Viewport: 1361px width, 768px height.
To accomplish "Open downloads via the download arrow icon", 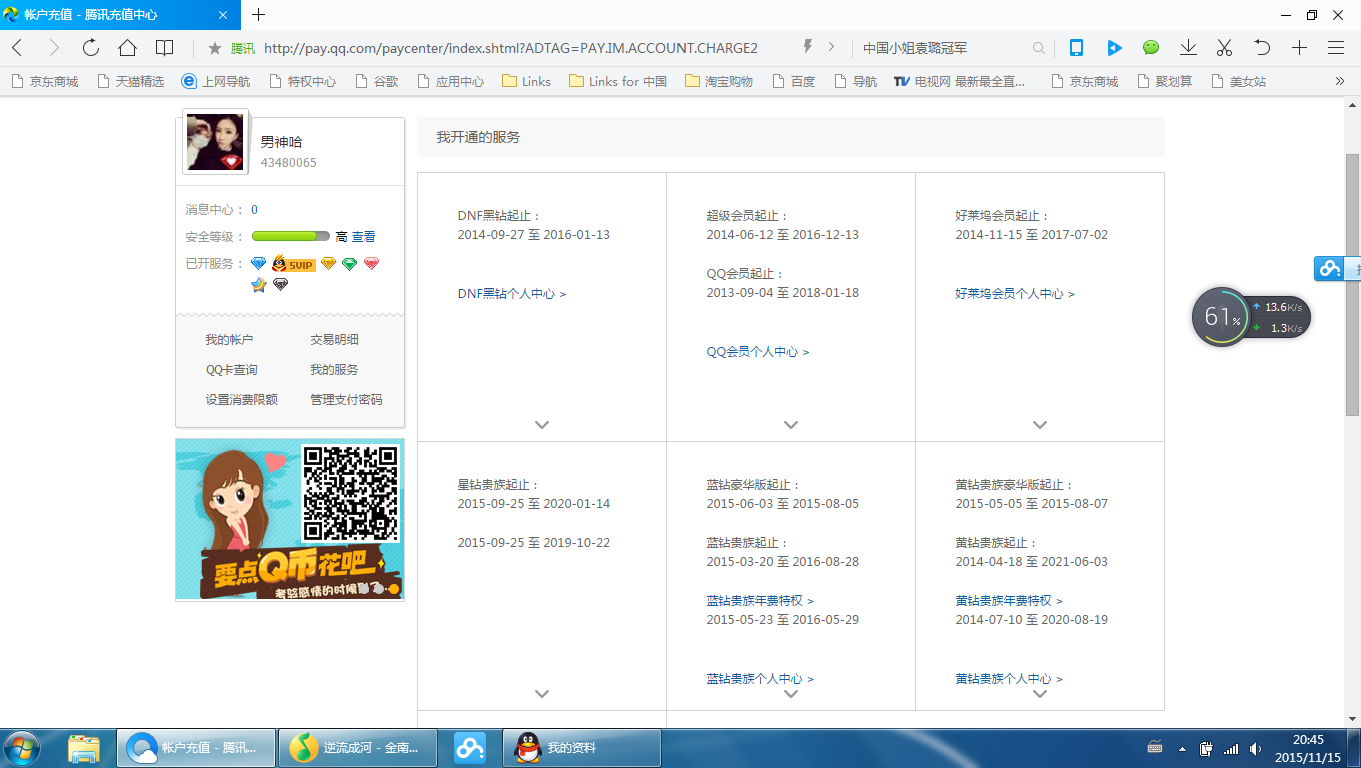I will click(1188, 48).
